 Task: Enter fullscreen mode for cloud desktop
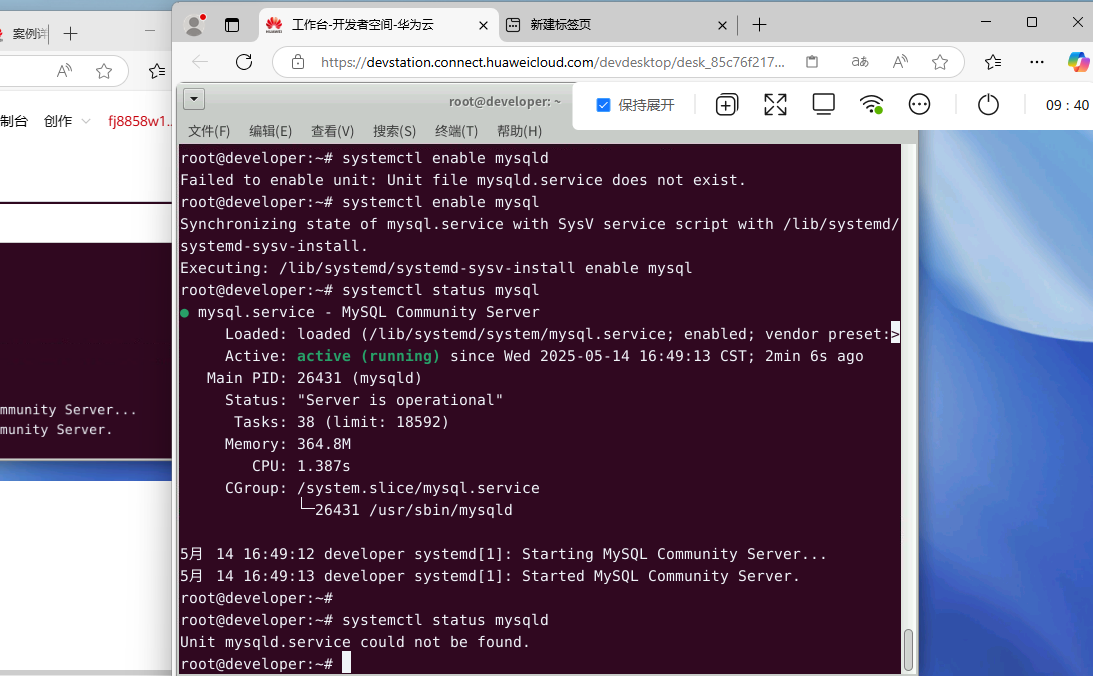point(775,105)
